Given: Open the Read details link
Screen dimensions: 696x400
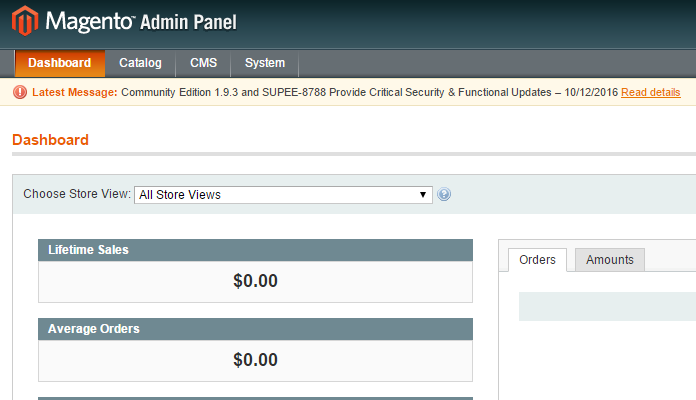Looking at the screenshot, I should coord(650,92).
